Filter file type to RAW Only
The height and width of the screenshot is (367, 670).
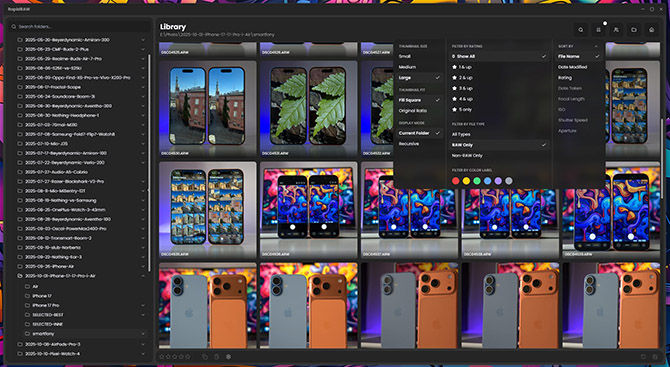point(499,145)
